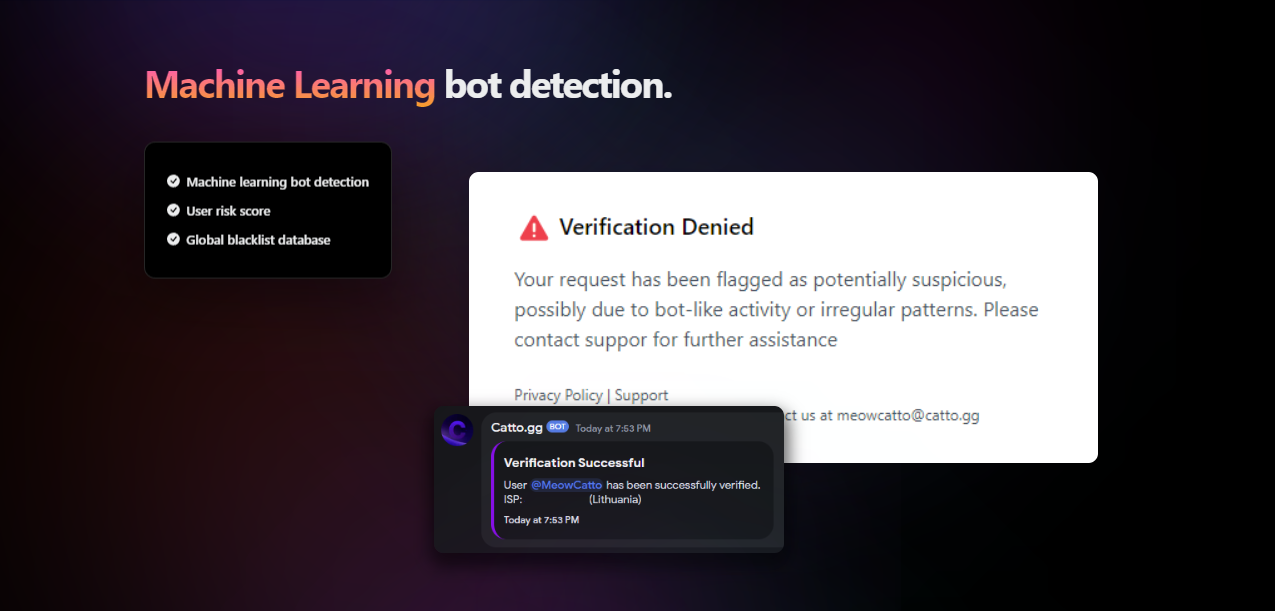1275x611 pixels.
Task: Click the timestamp at the embed's bottom
Action: click(541, 520)
